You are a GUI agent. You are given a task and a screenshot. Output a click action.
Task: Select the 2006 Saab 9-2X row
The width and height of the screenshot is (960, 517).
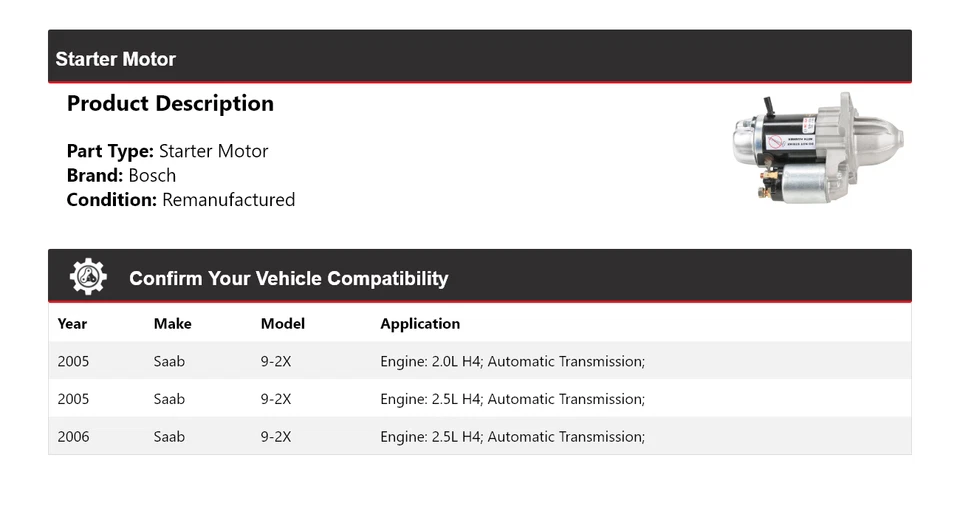[x=480, y=436]
